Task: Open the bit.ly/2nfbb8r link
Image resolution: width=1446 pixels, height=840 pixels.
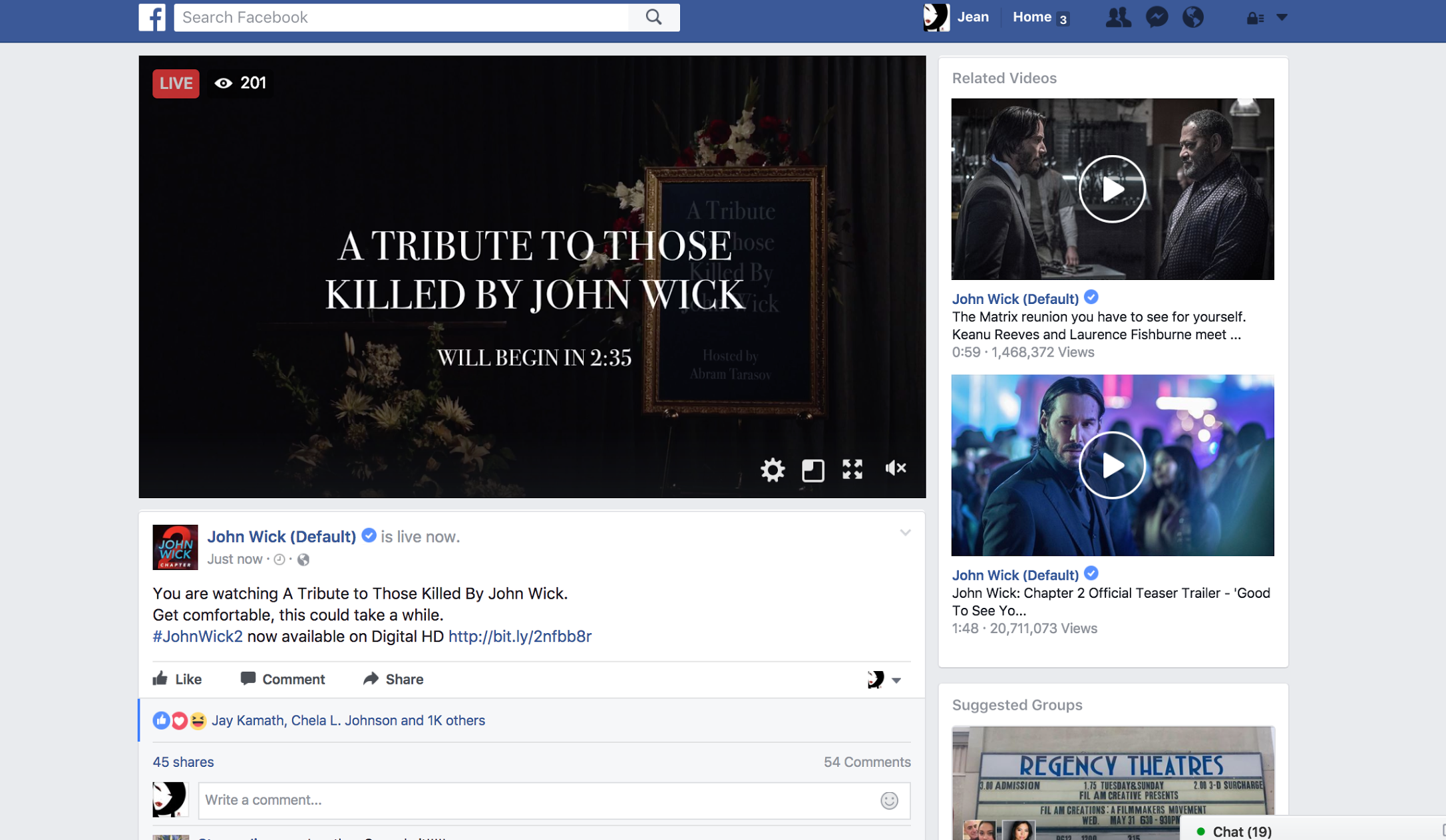Action: [x=520, y=636]
